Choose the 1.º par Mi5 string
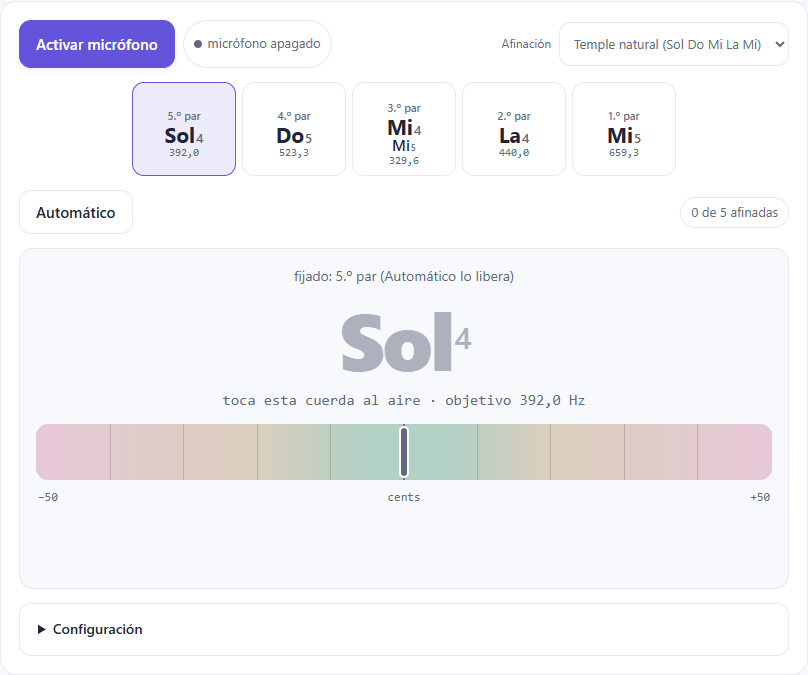Viewport: 808px width, 675px height. (624, 129)
